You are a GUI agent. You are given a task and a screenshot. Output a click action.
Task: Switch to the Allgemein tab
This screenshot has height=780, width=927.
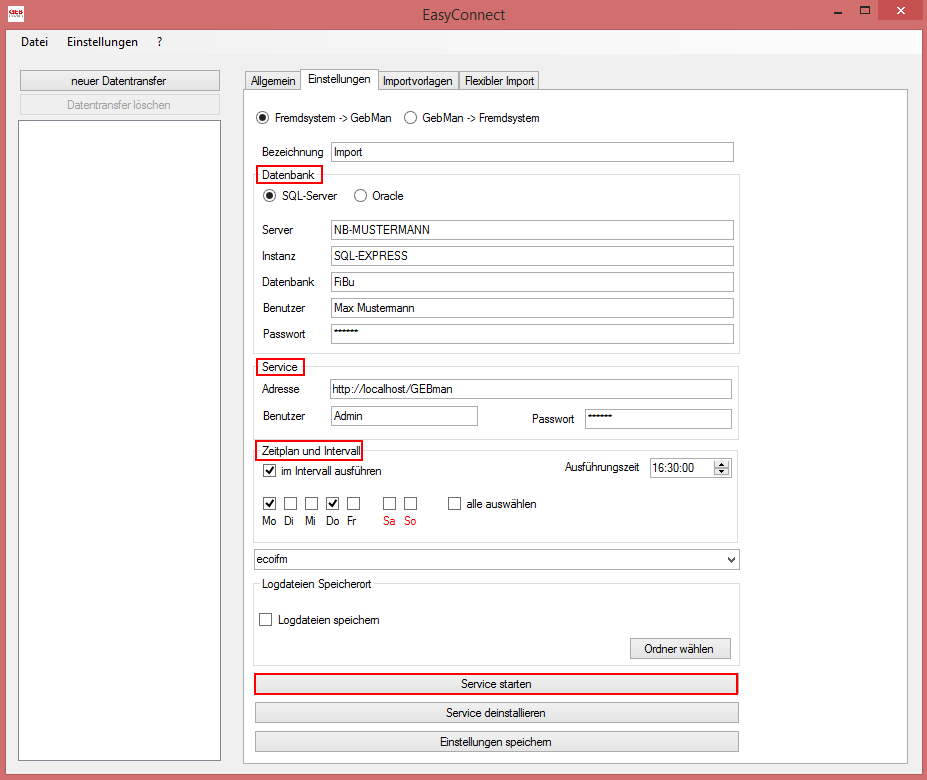272,80
